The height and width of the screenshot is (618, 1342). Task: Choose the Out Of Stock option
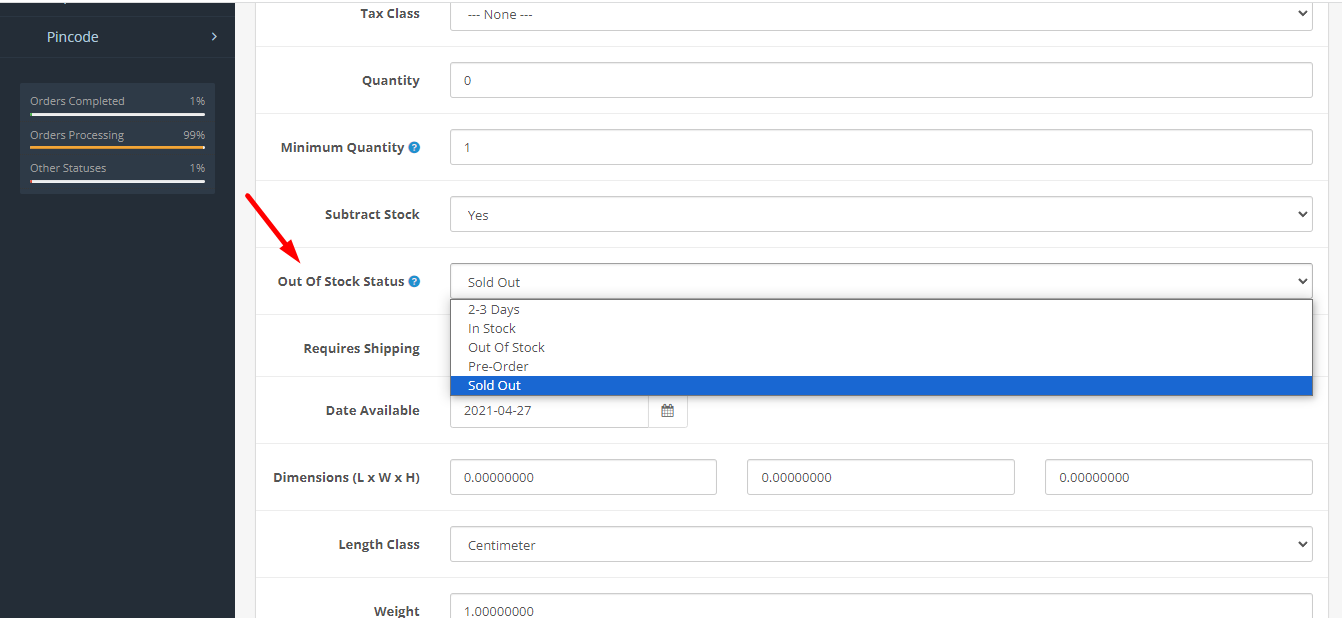pyautogui.click(x=881, y=347)
